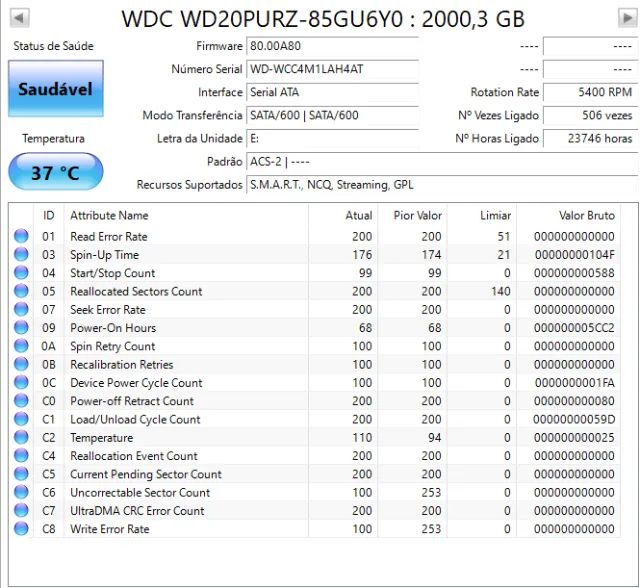Image resolution: width=640 pixels, height=588 pixels.
Task: Select the Spin-Up Time row name
Action: 104,255
